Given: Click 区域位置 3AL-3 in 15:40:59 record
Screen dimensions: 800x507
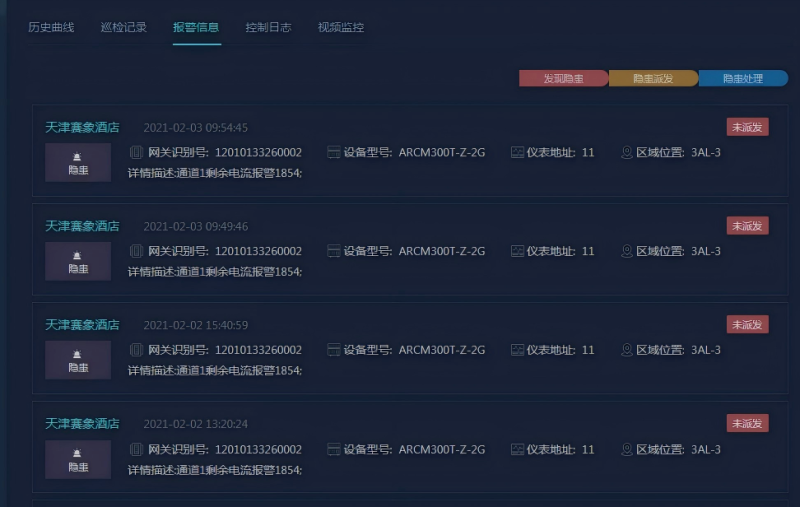Looking at the screenshot, I should point(678,350).
